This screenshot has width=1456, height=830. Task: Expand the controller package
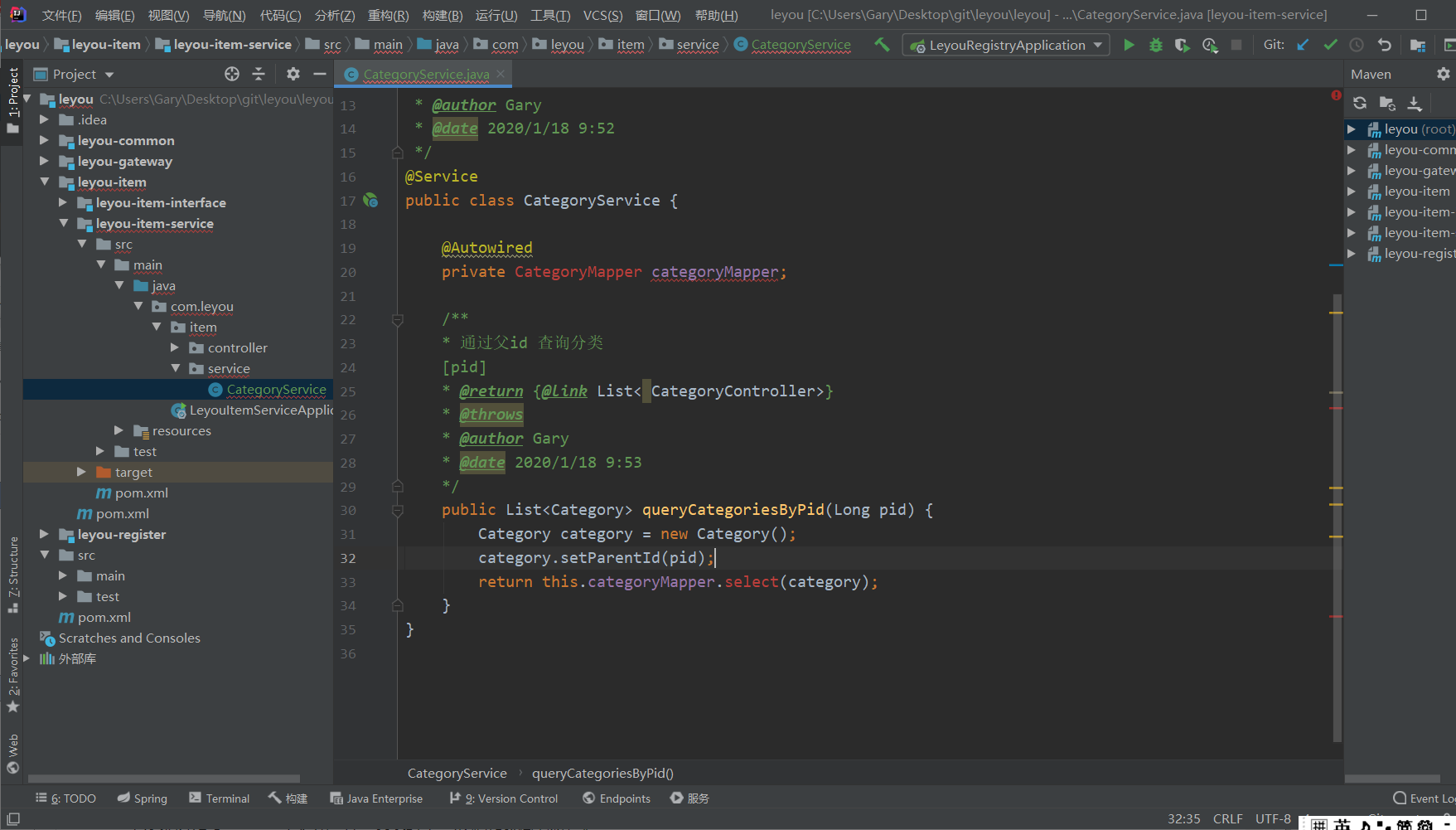point(175,347)
